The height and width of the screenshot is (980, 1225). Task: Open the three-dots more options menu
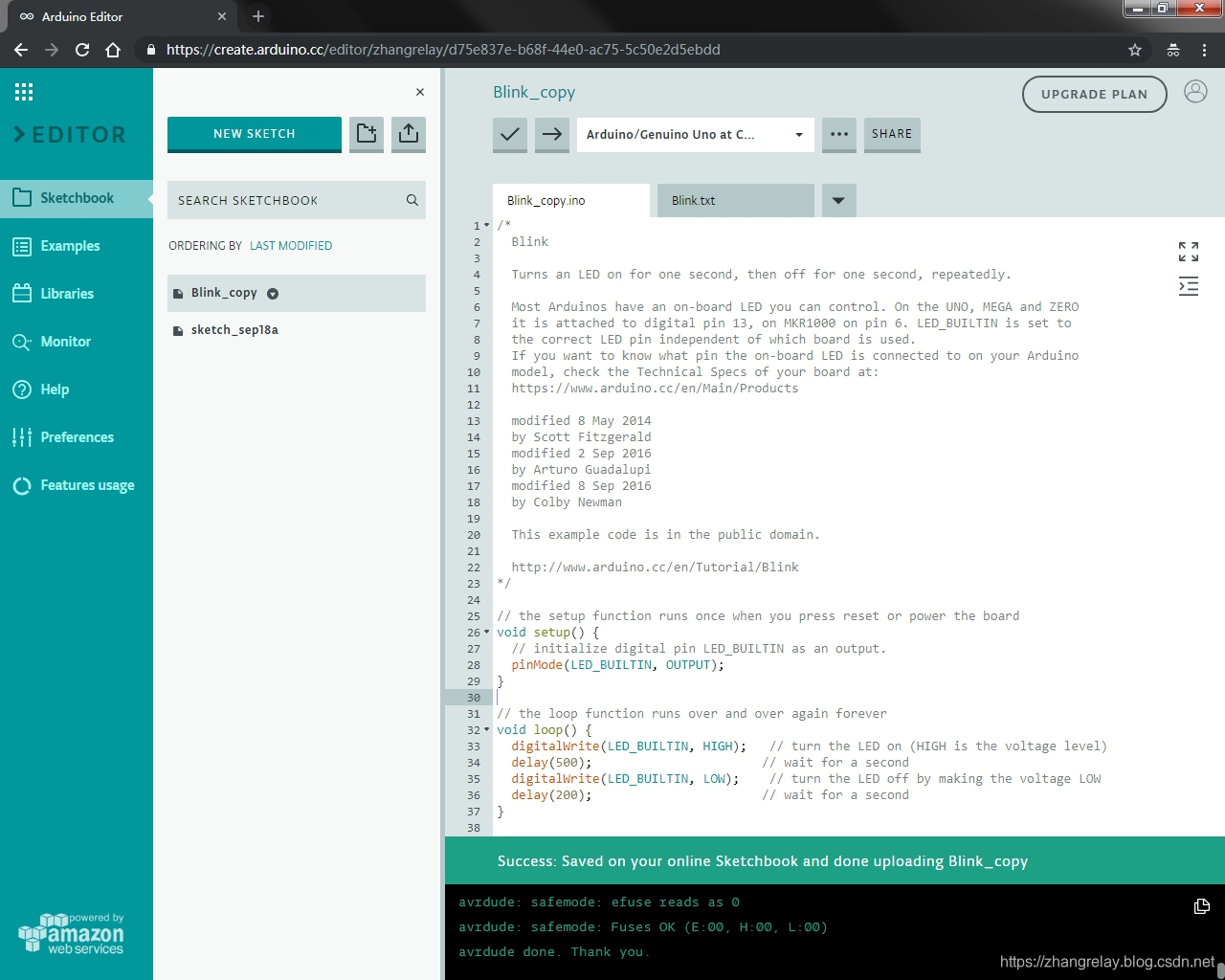pyautogui.click(x=839, y=135)
